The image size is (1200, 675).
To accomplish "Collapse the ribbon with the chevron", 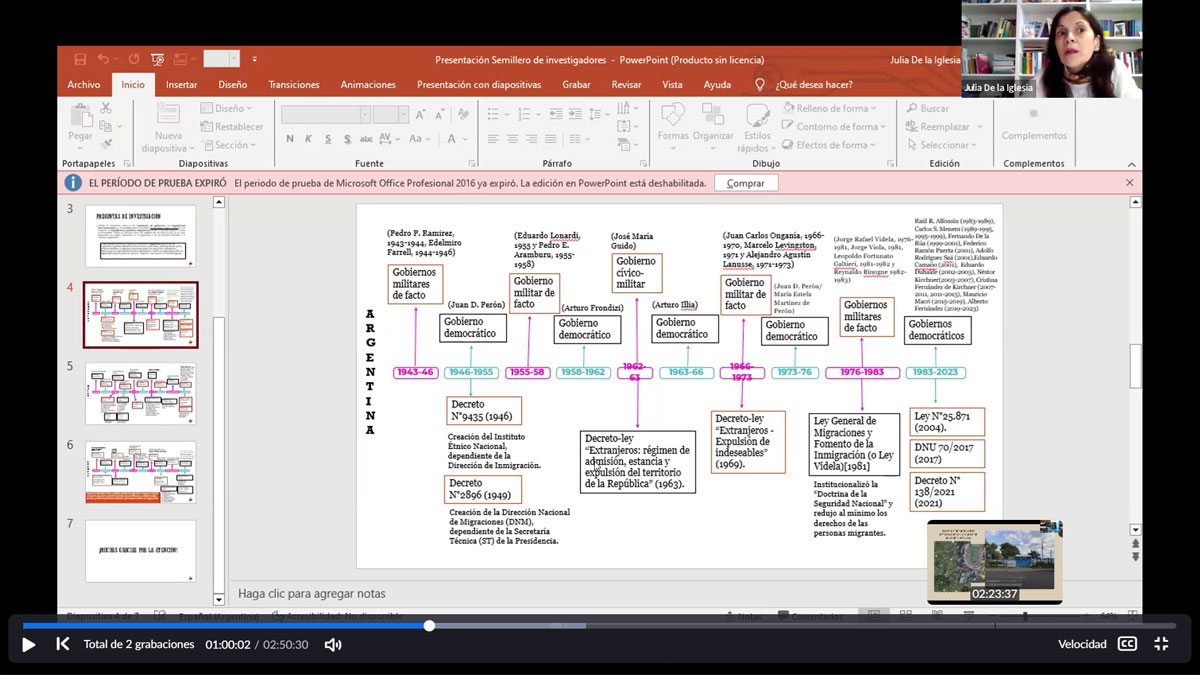I will (1132, 165).
